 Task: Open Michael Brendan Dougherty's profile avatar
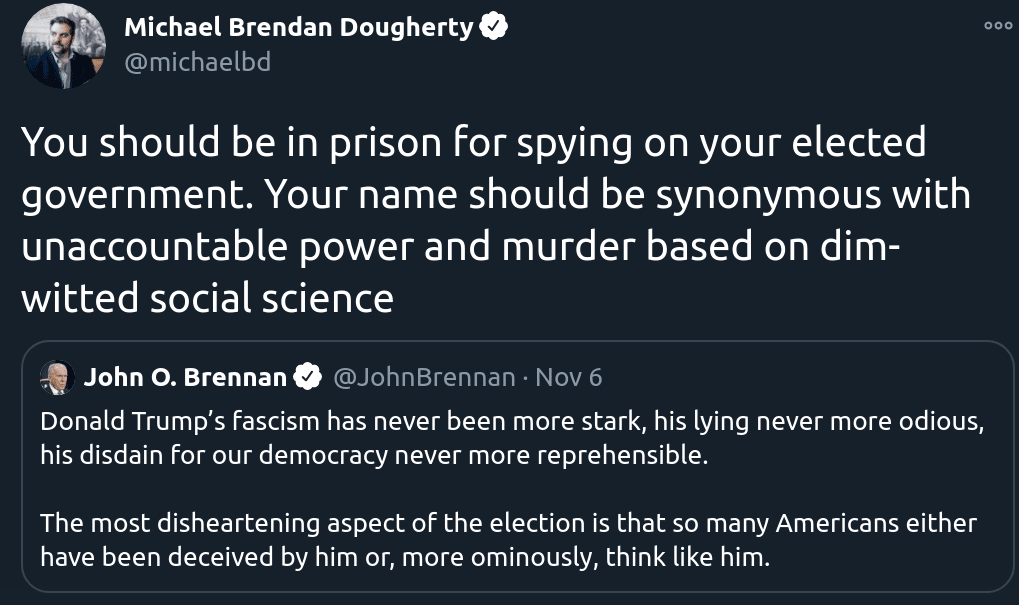(x=63, y=46)
